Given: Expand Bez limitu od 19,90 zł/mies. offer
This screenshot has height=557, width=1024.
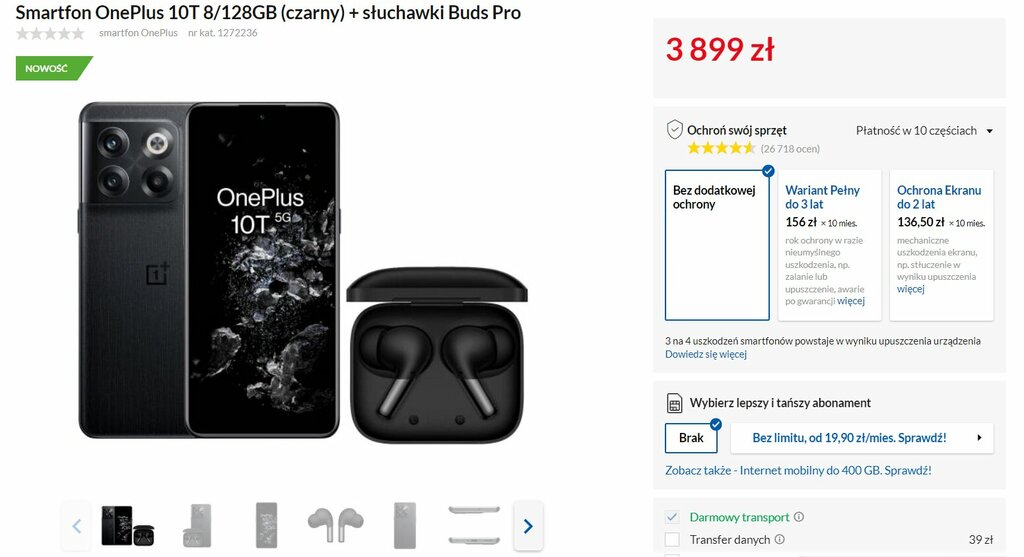Looking at the screenshot, I should 862,438.
